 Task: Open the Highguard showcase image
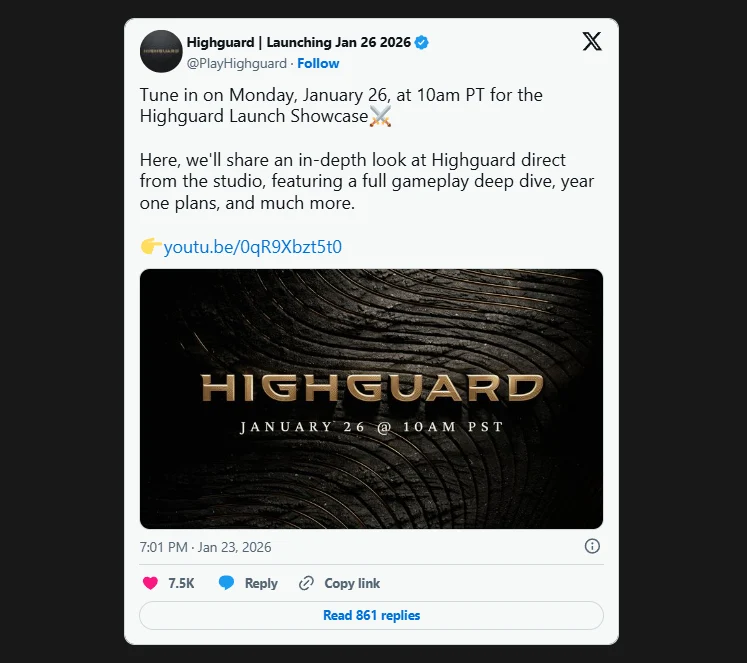tap(371, 399)
